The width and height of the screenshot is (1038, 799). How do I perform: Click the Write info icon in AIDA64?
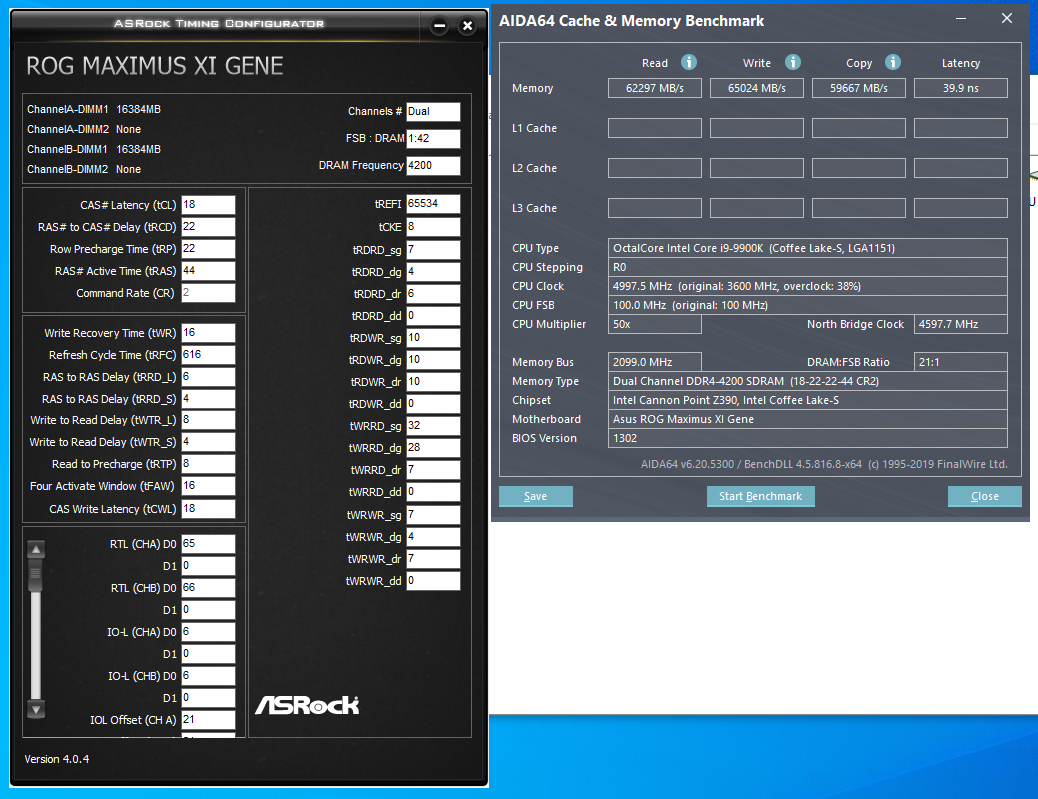tap(792, 62)
